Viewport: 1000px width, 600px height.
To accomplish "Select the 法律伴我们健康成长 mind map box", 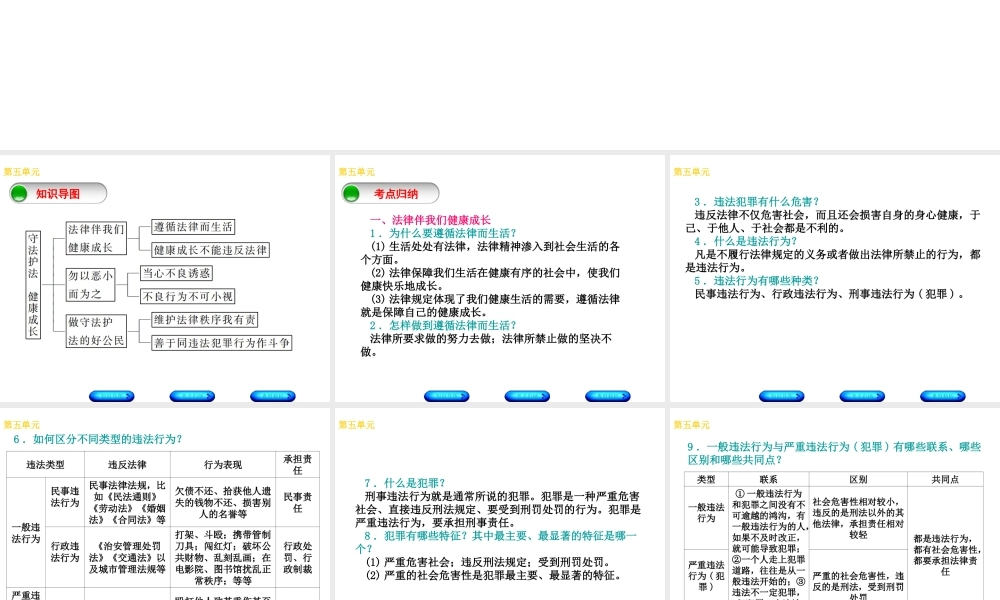I will click(x=96, y=238).
